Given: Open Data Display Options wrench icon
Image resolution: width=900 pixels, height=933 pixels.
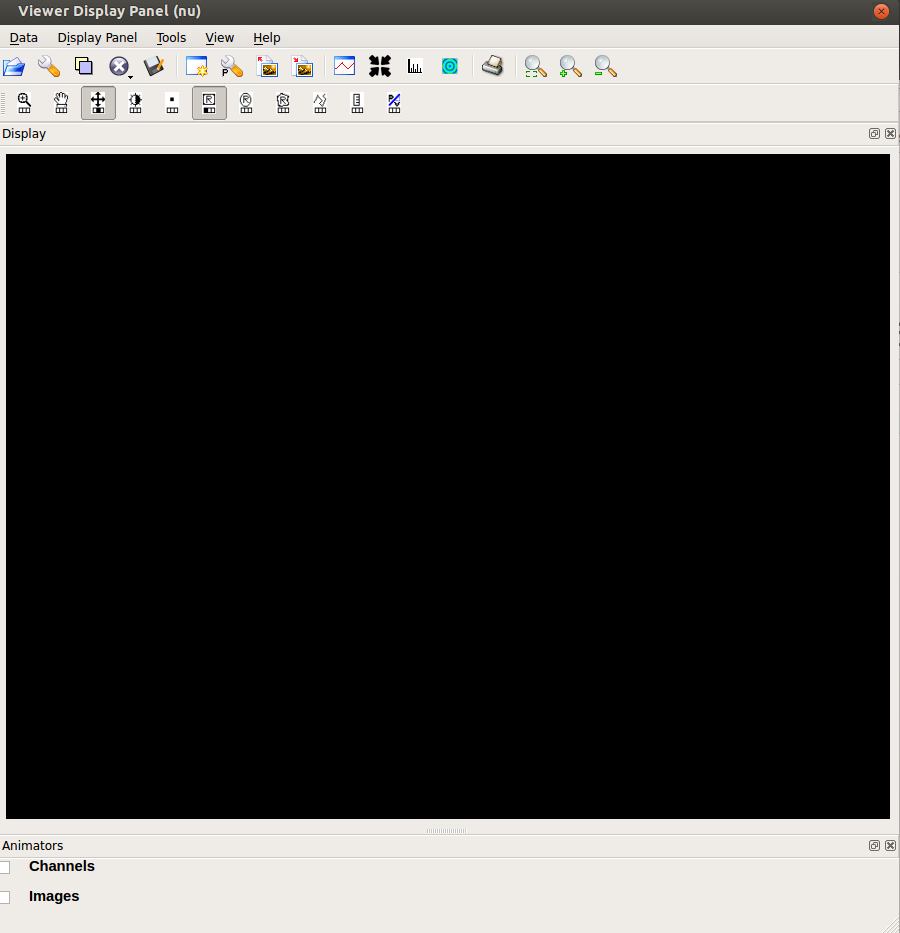Looking at the screenshot, I should pos(49,66).
